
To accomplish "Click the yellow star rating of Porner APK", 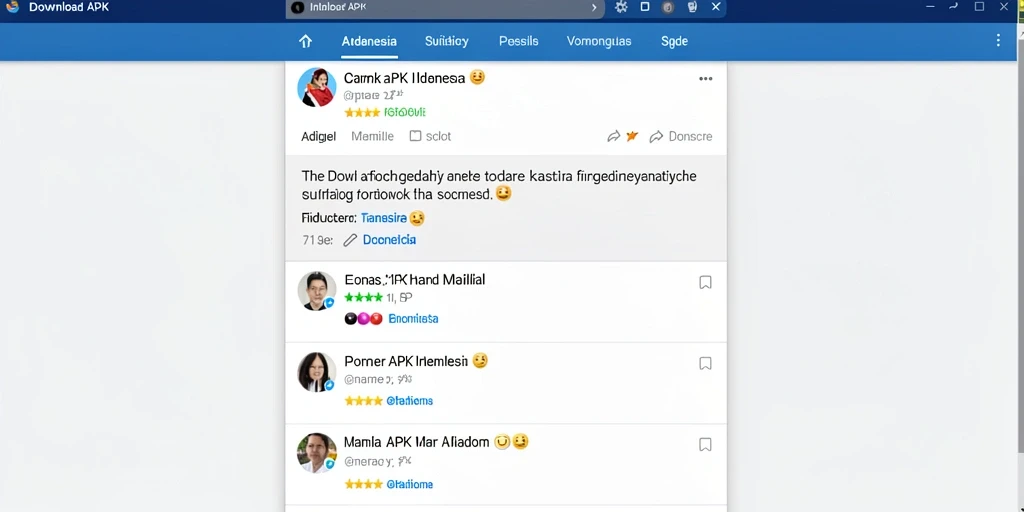I will (x=363, y=400).
